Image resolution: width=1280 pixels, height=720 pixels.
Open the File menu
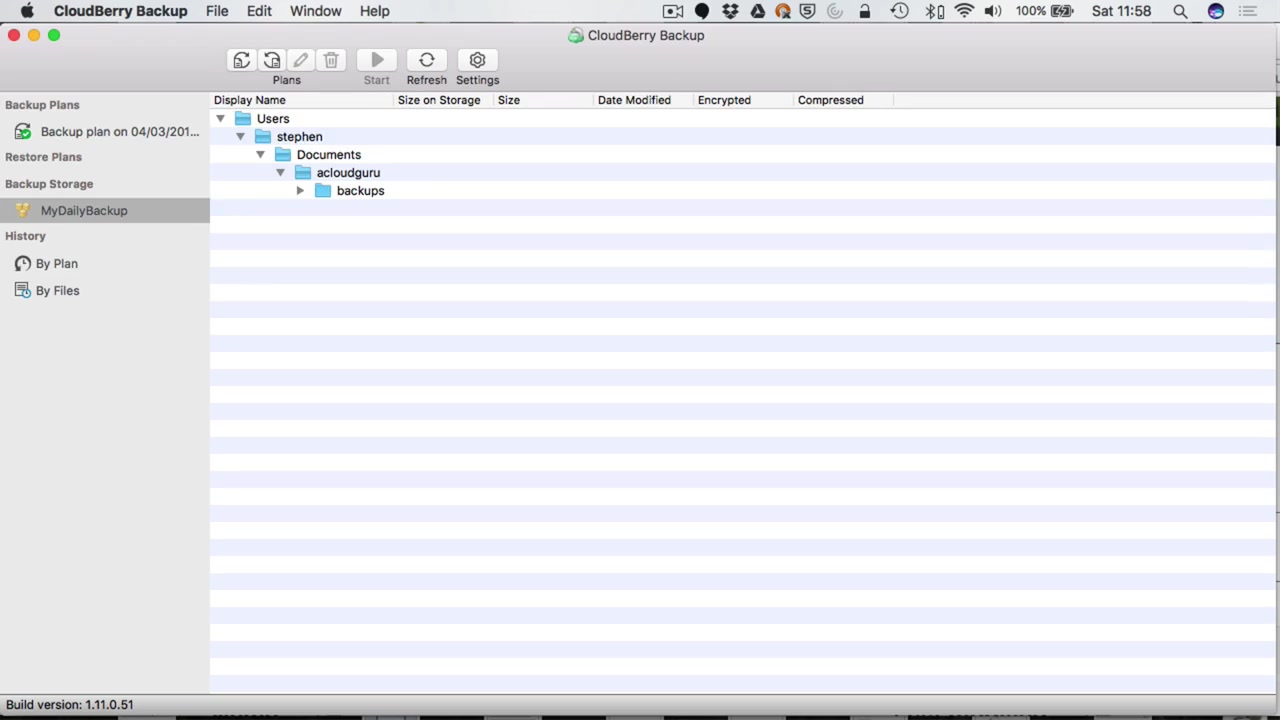click(217, 11)
